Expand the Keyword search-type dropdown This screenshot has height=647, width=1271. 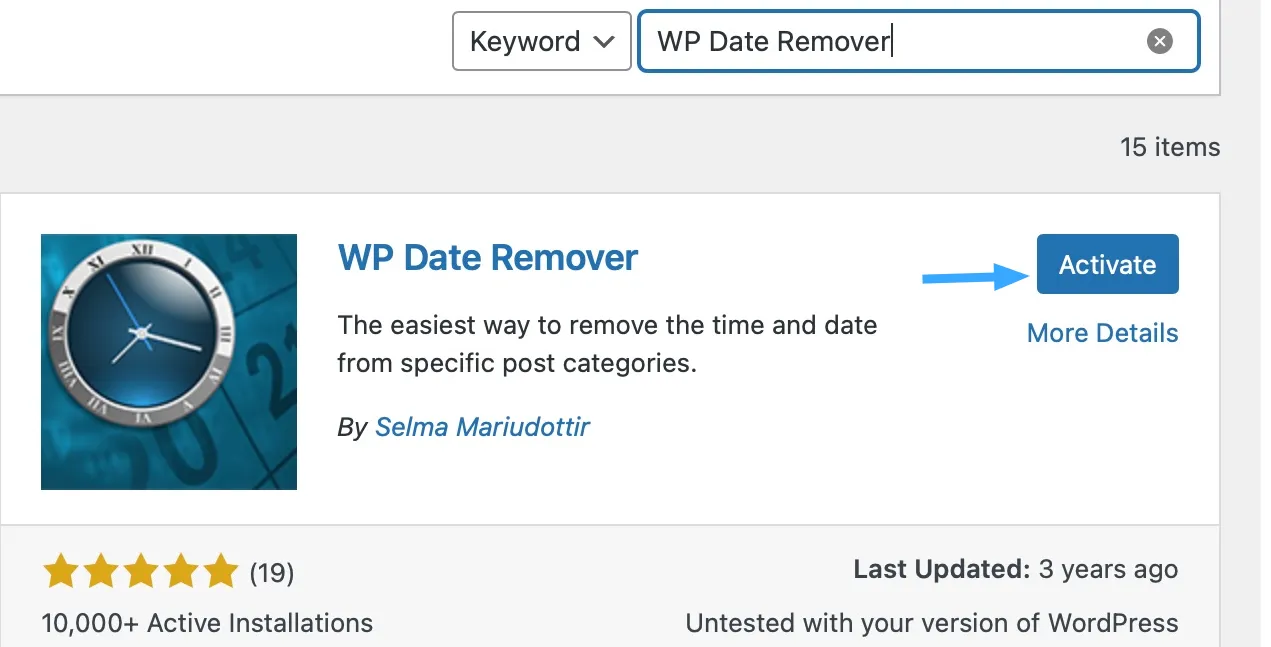tap(541, 41)
